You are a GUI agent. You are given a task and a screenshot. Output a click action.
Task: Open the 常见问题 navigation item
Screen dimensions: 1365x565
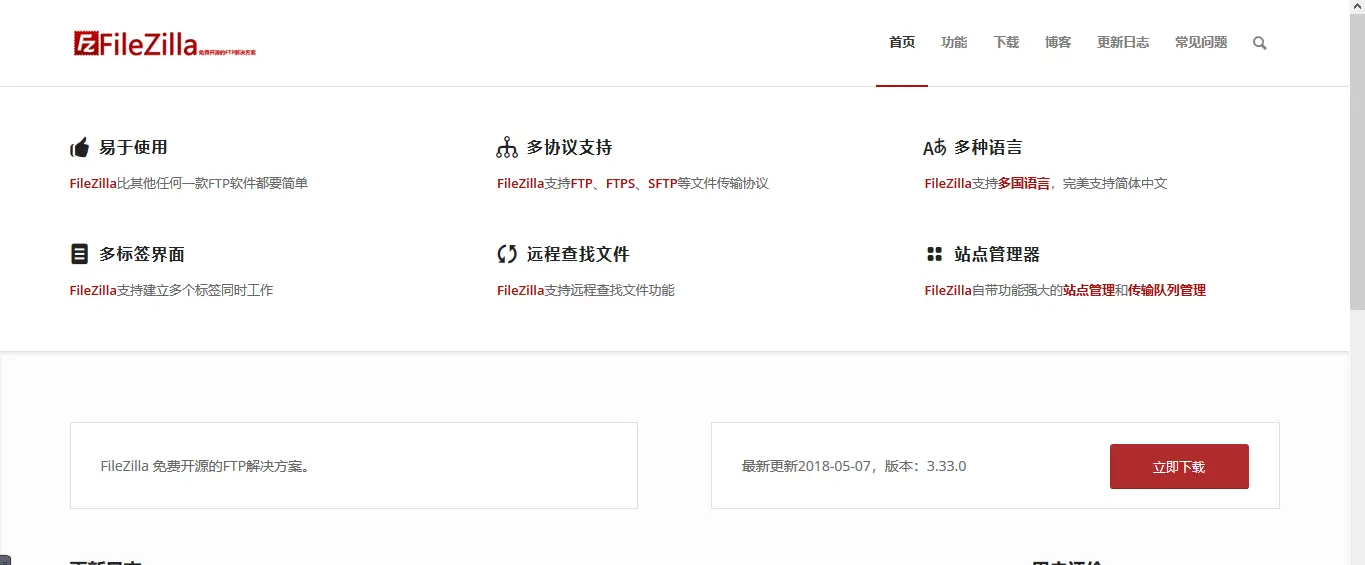coord(1201,42)
